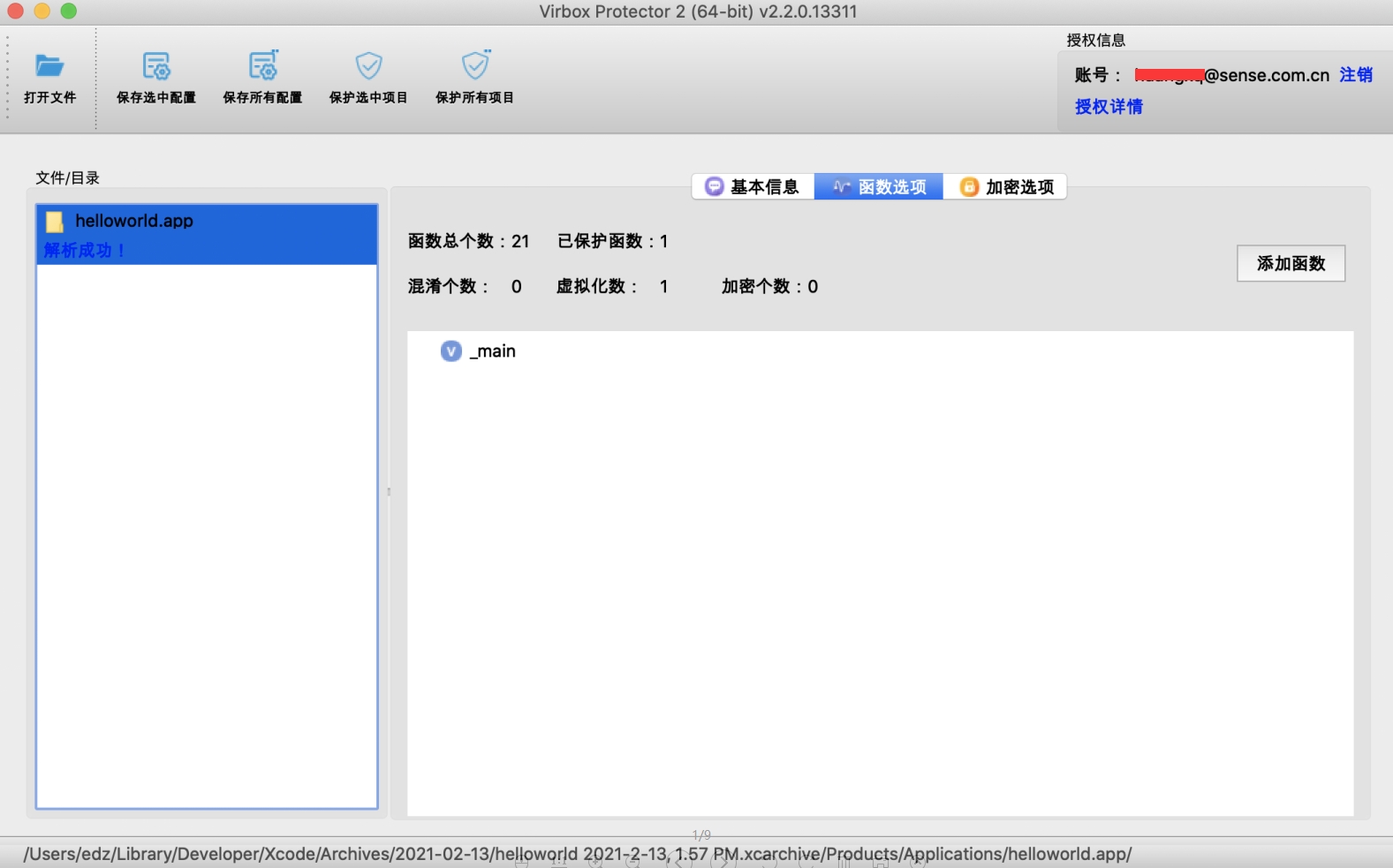This screenshot has height=868, width=1393.
Task: Maximize the window with green button
Action: click(x=69, y=11)
